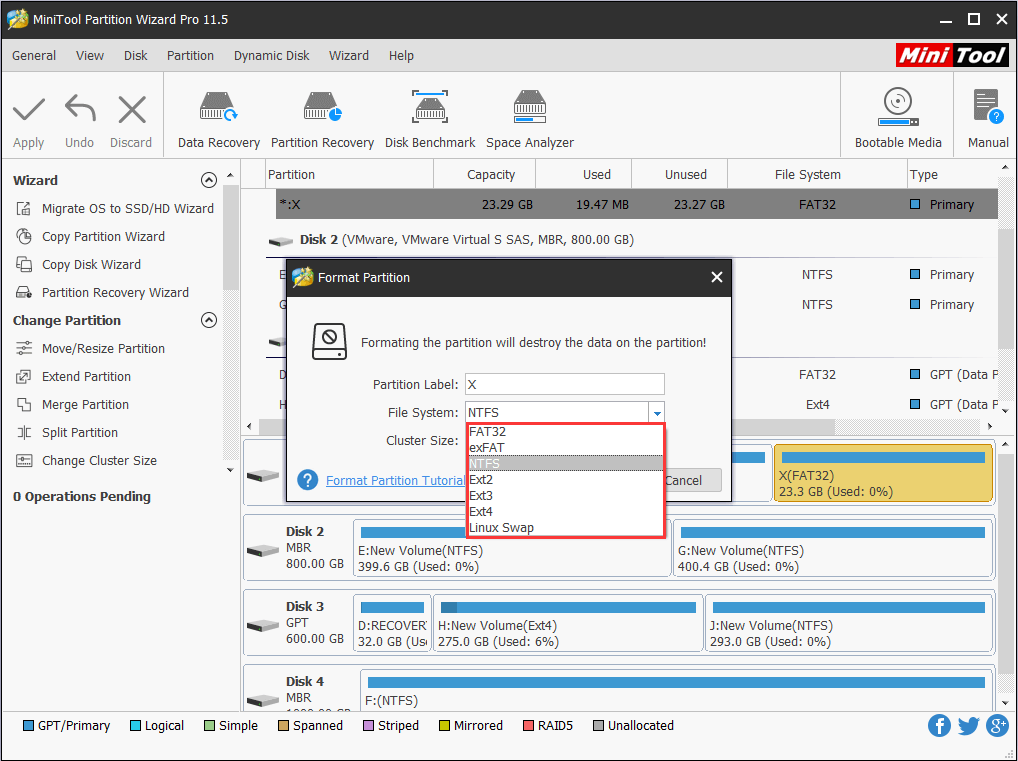Screen dimensions: 1018x761
Task: Choose Ext3 from file system list
Action: point(565,495)
